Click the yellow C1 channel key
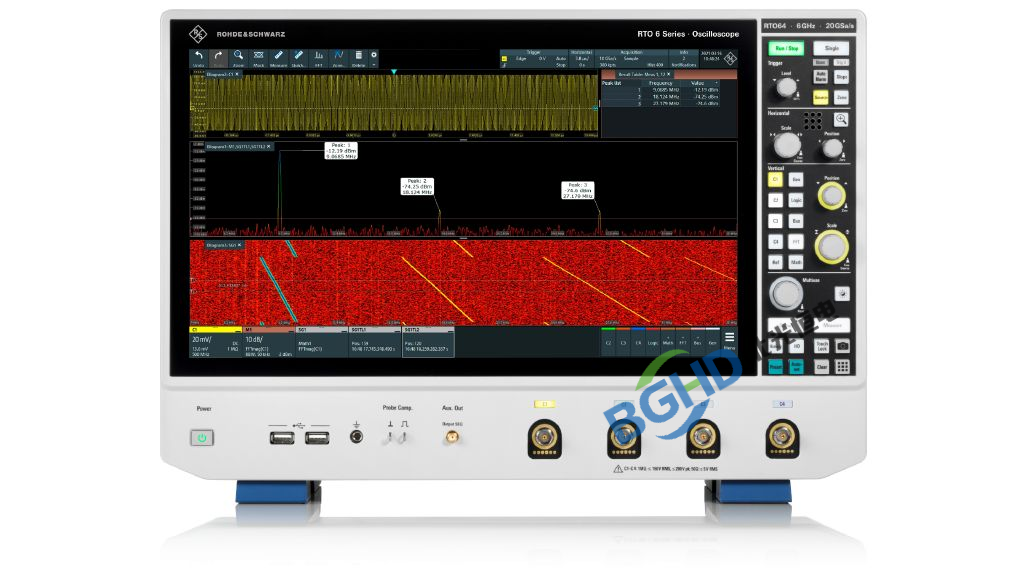The width and height of the screenshot is (1024, 576). [x=775, y=179]
